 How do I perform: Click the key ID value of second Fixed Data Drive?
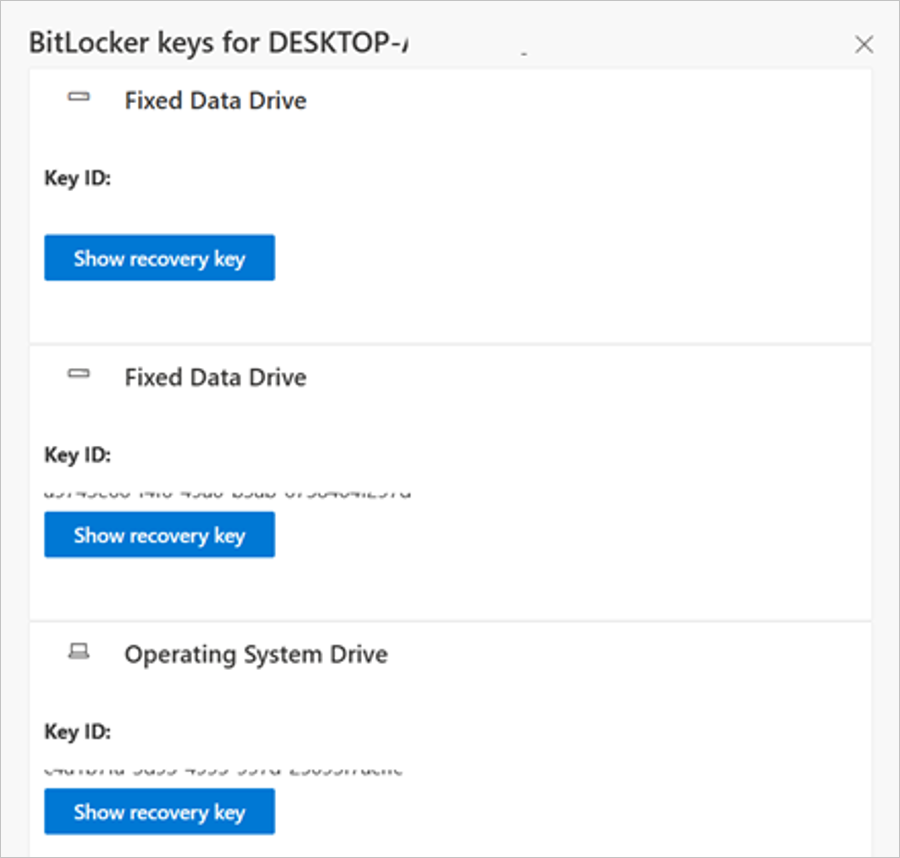pos(228,494)
